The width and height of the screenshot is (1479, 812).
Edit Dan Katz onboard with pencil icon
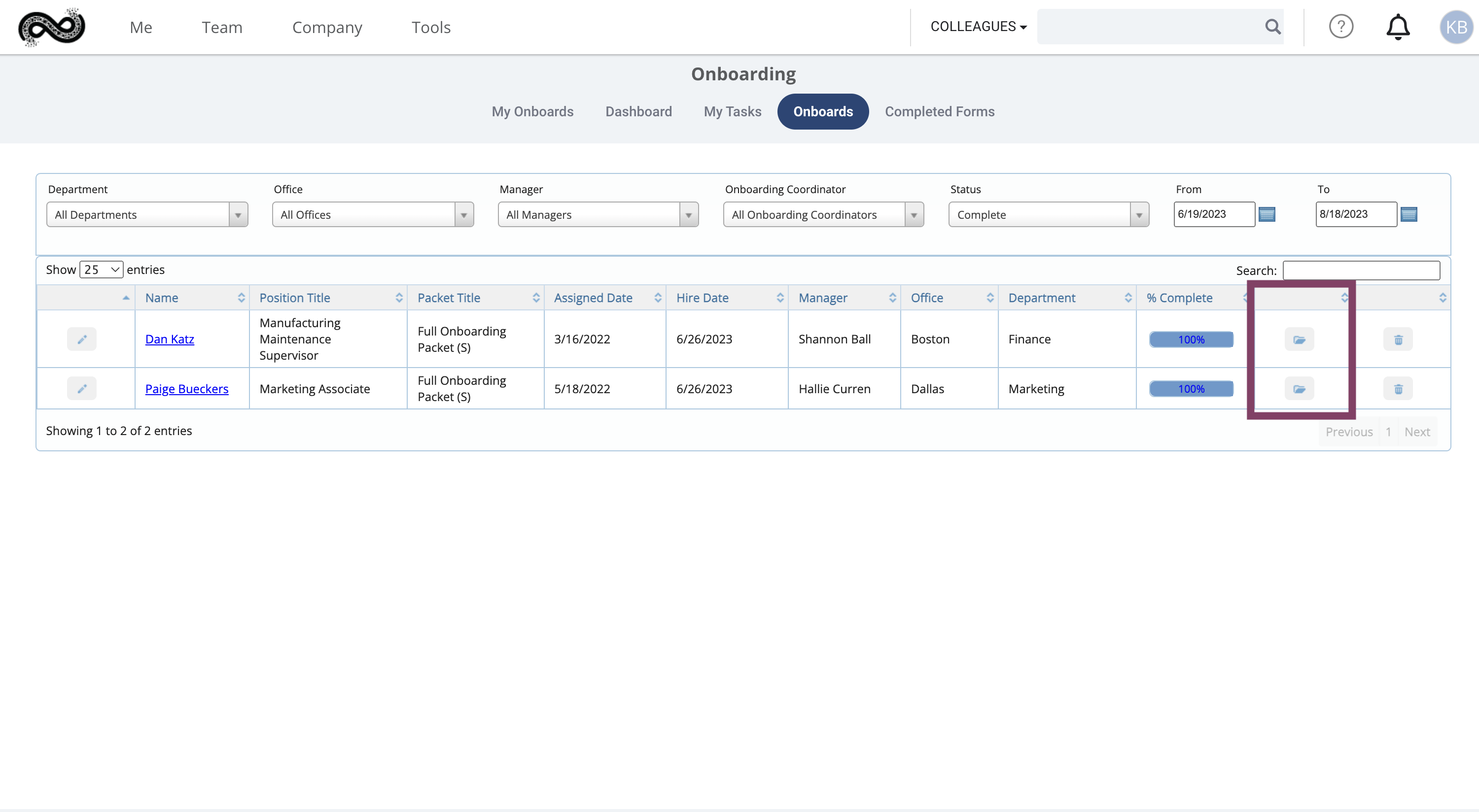coord(81,339)
